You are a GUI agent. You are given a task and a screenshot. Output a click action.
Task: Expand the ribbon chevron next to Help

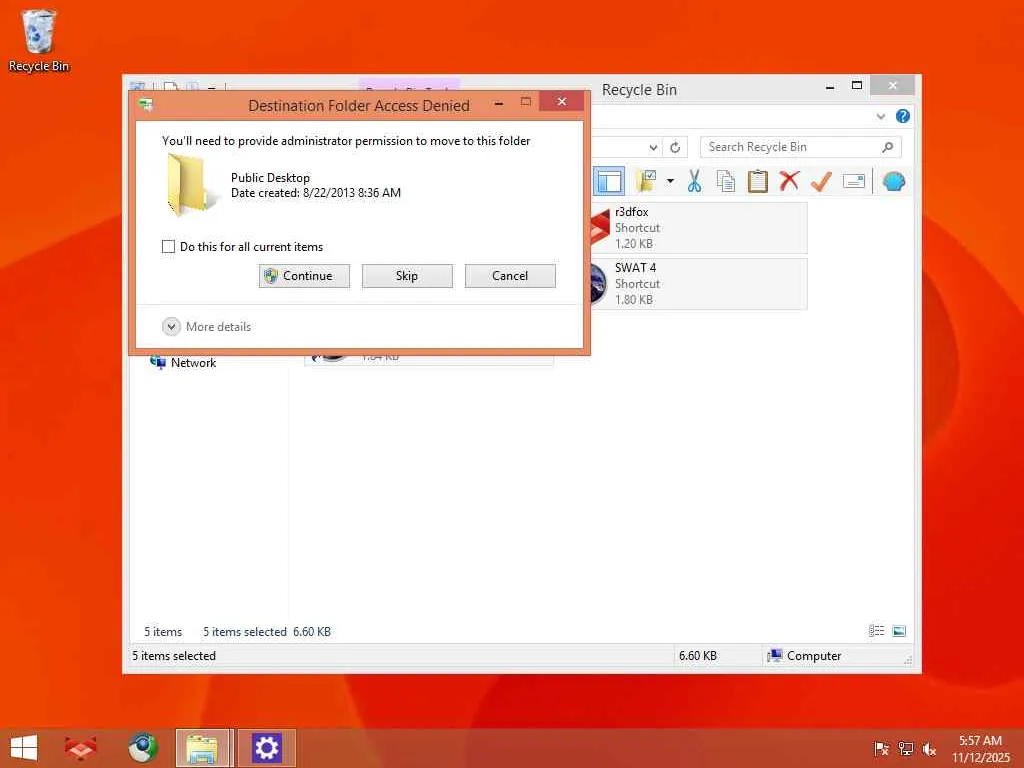point(880,116)
